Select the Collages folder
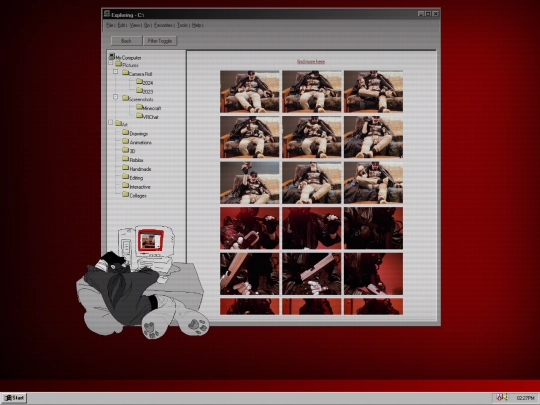 135,195
